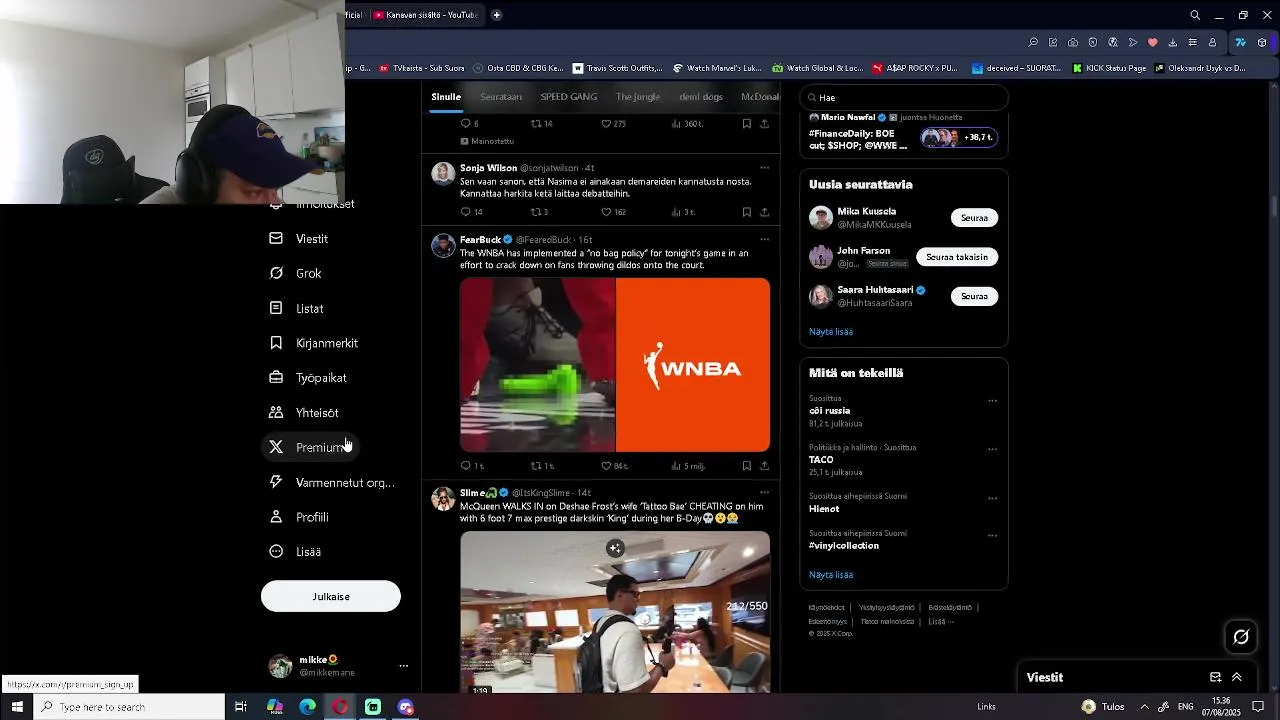Open options menu on Sonja Wilson's post
1280x720 pixels.
pyautogui.click(x=765, y=168)
